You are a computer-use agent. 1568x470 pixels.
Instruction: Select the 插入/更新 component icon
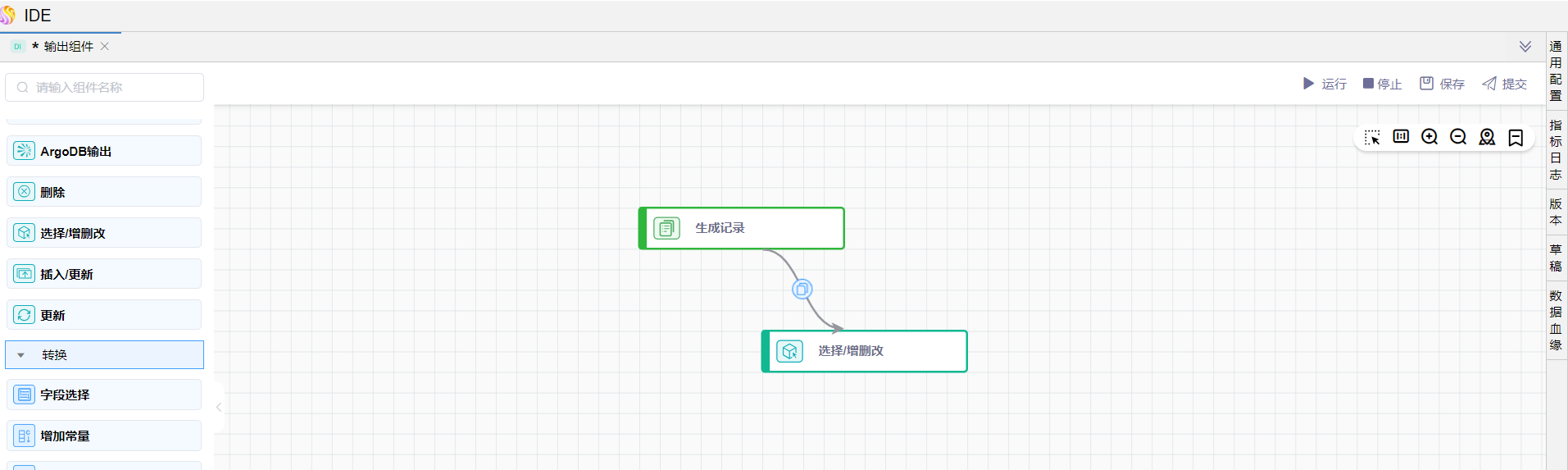tap(25, 274)
